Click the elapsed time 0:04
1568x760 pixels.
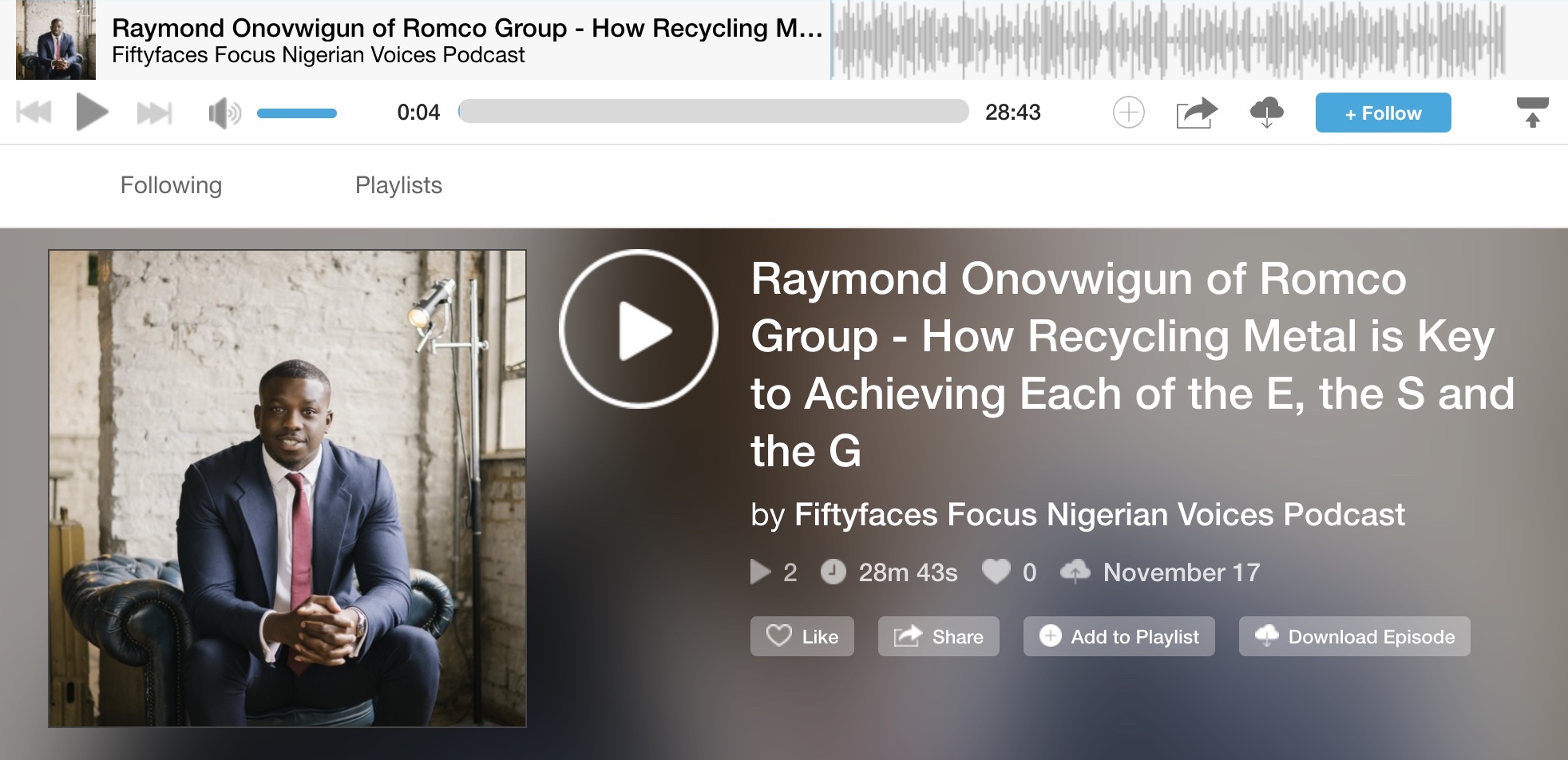pyautogui.click(x=418, y=113)
